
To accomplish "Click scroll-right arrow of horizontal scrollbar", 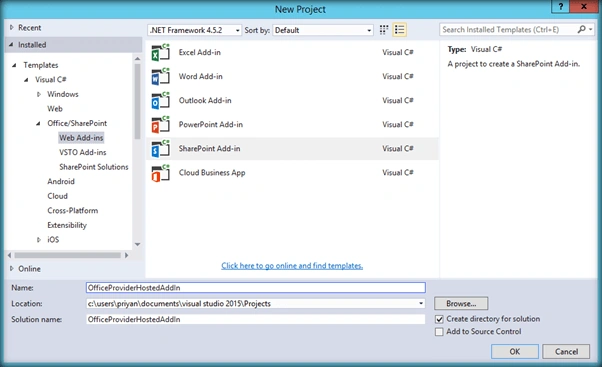I will coord(126,255).
